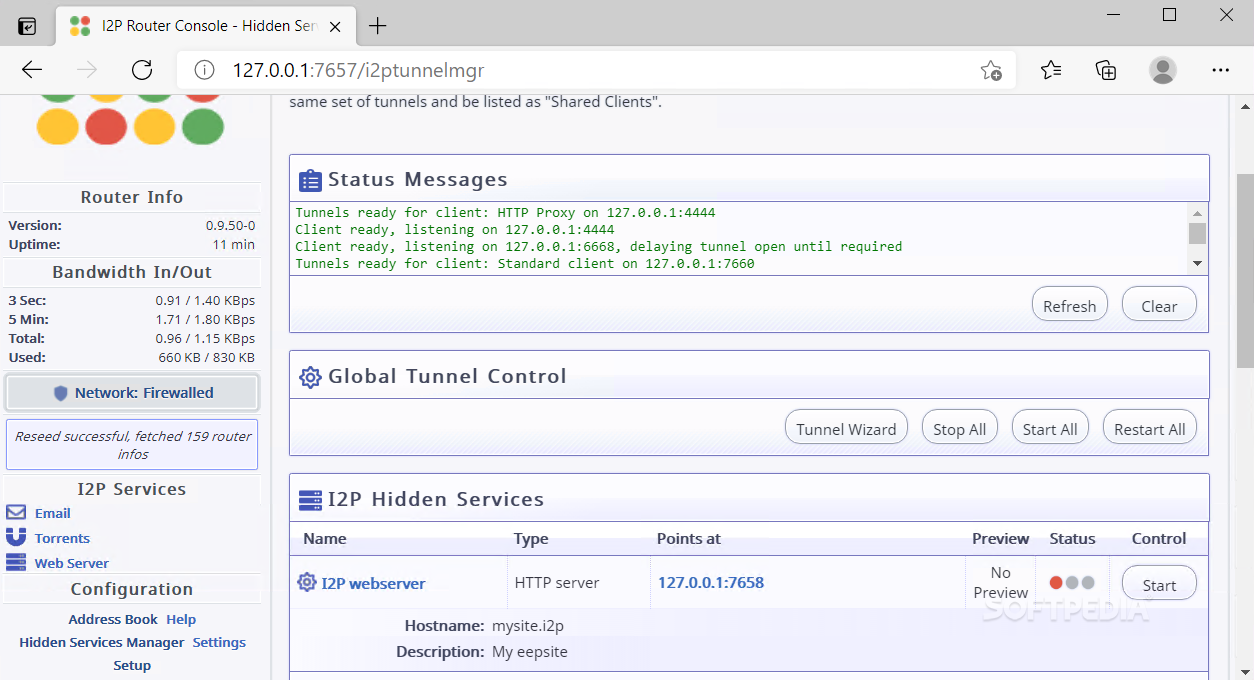
Task: Click the 'No Preview' cell
Action: [x=1001, y=582]
